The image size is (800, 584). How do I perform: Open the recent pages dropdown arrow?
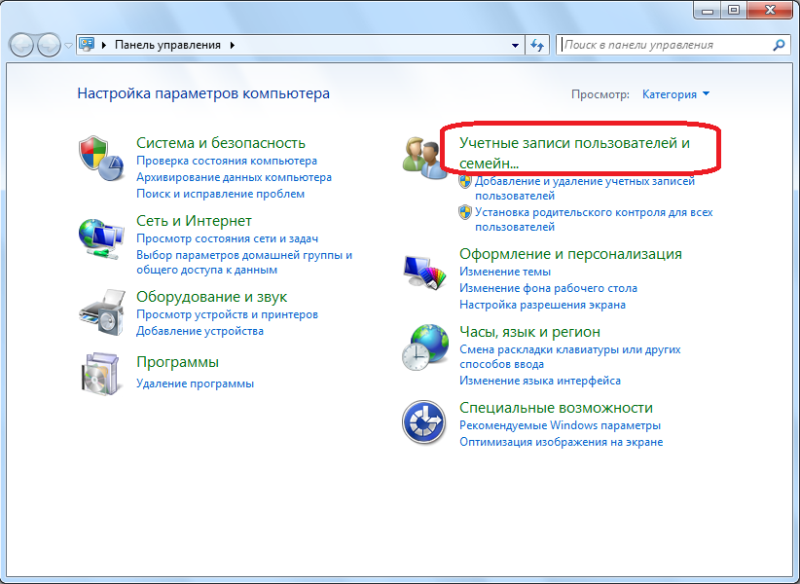[68, 45]
